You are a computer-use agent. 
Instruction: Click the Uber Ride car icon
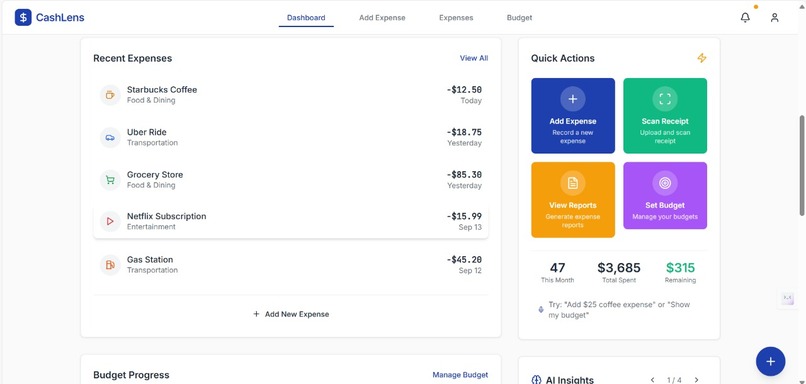pos(110,137)
